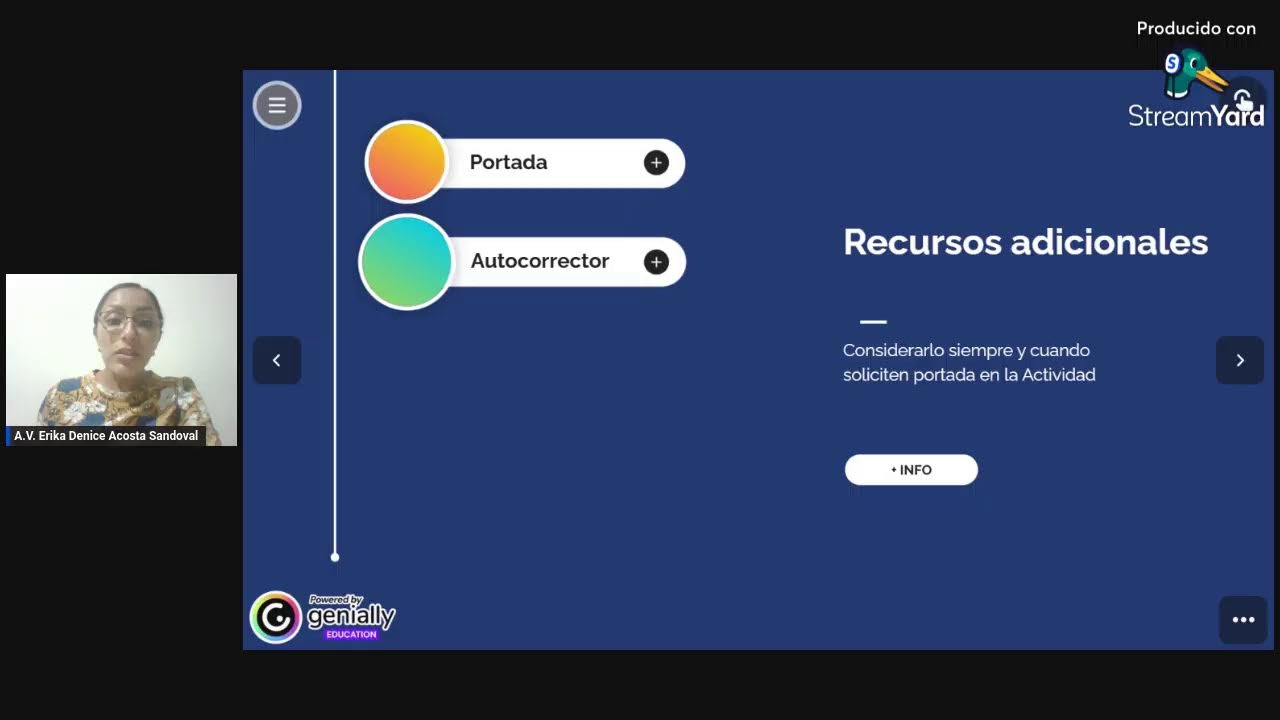
Task: Click the + INFO button
Action: click(x=911, y=470)
